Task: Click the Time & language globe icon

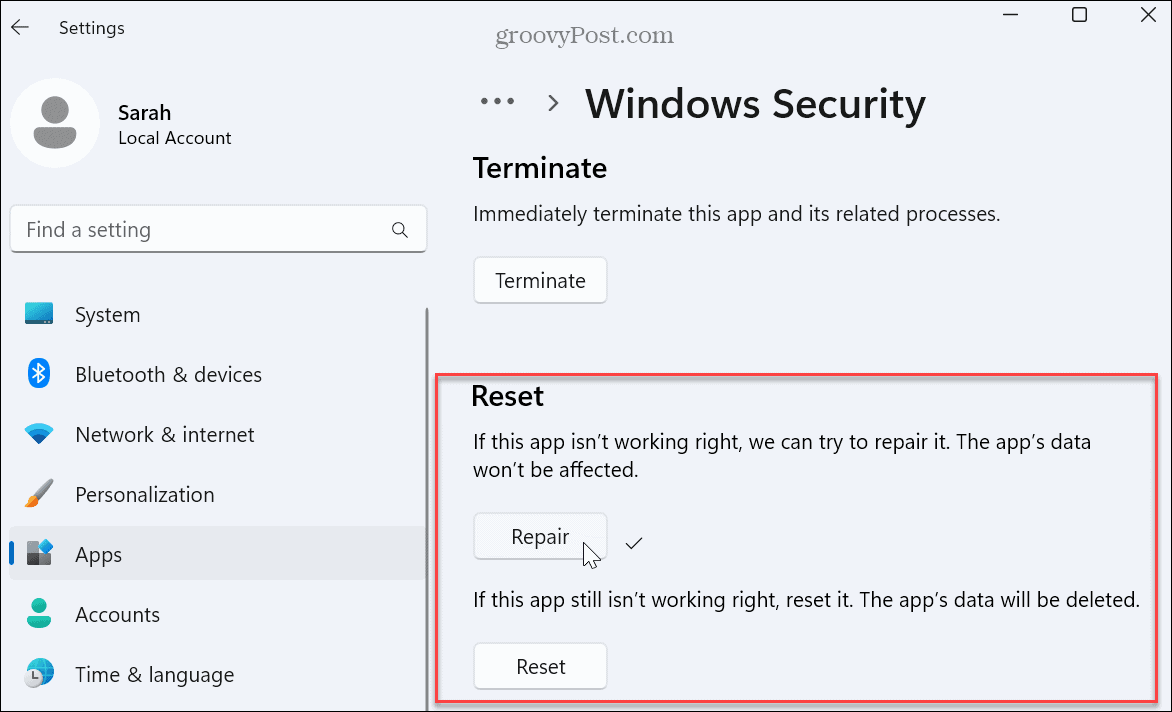Action: 39,673
